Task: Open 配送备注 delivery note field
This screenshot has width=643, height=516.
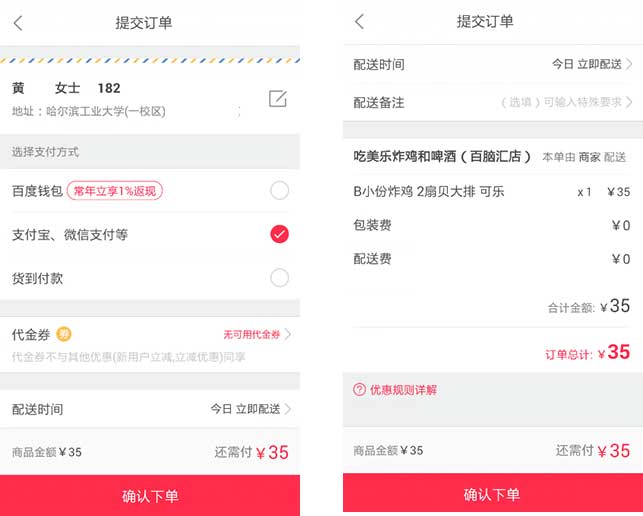Action: pos(493,102)
